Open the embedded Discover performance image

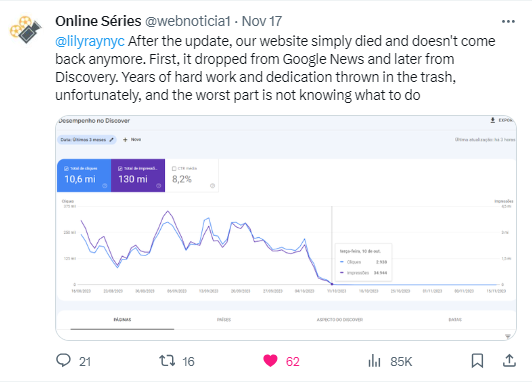tap(286, 228)
